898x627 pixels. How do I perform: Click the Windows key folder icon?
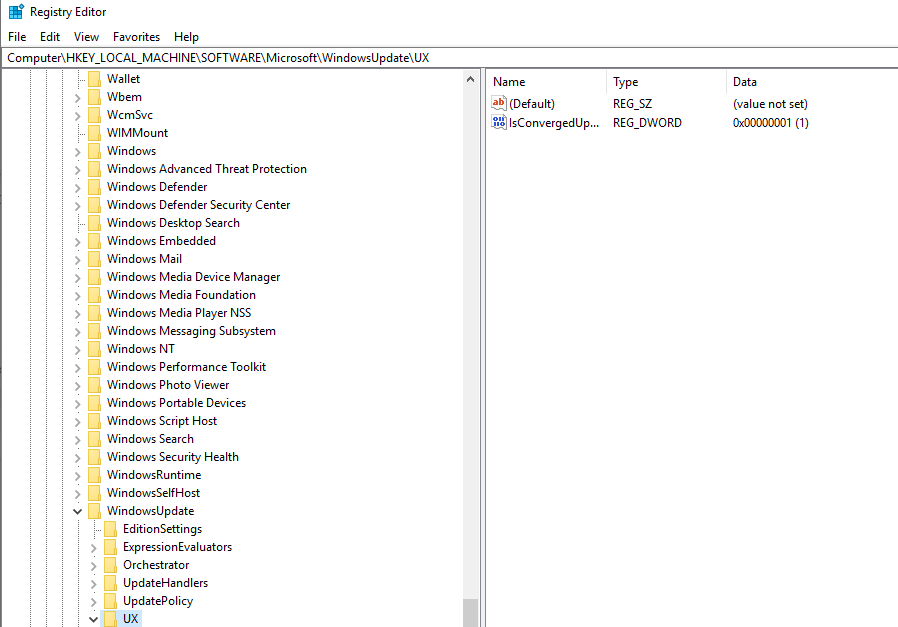coord(94,151)
